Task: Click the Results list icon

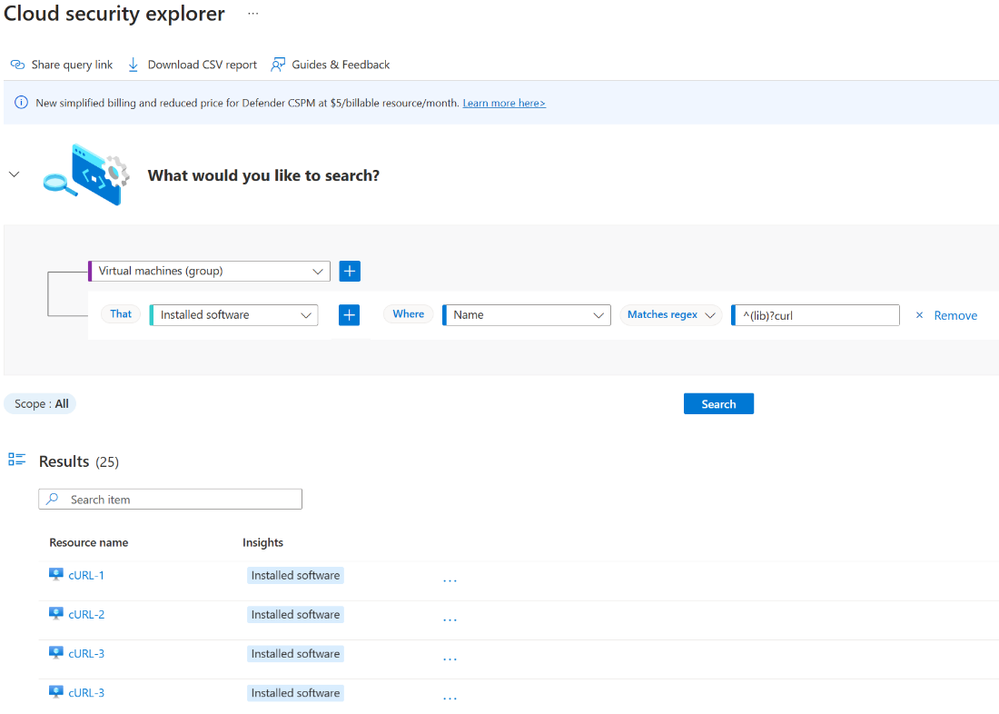Action: click(17, 459)
